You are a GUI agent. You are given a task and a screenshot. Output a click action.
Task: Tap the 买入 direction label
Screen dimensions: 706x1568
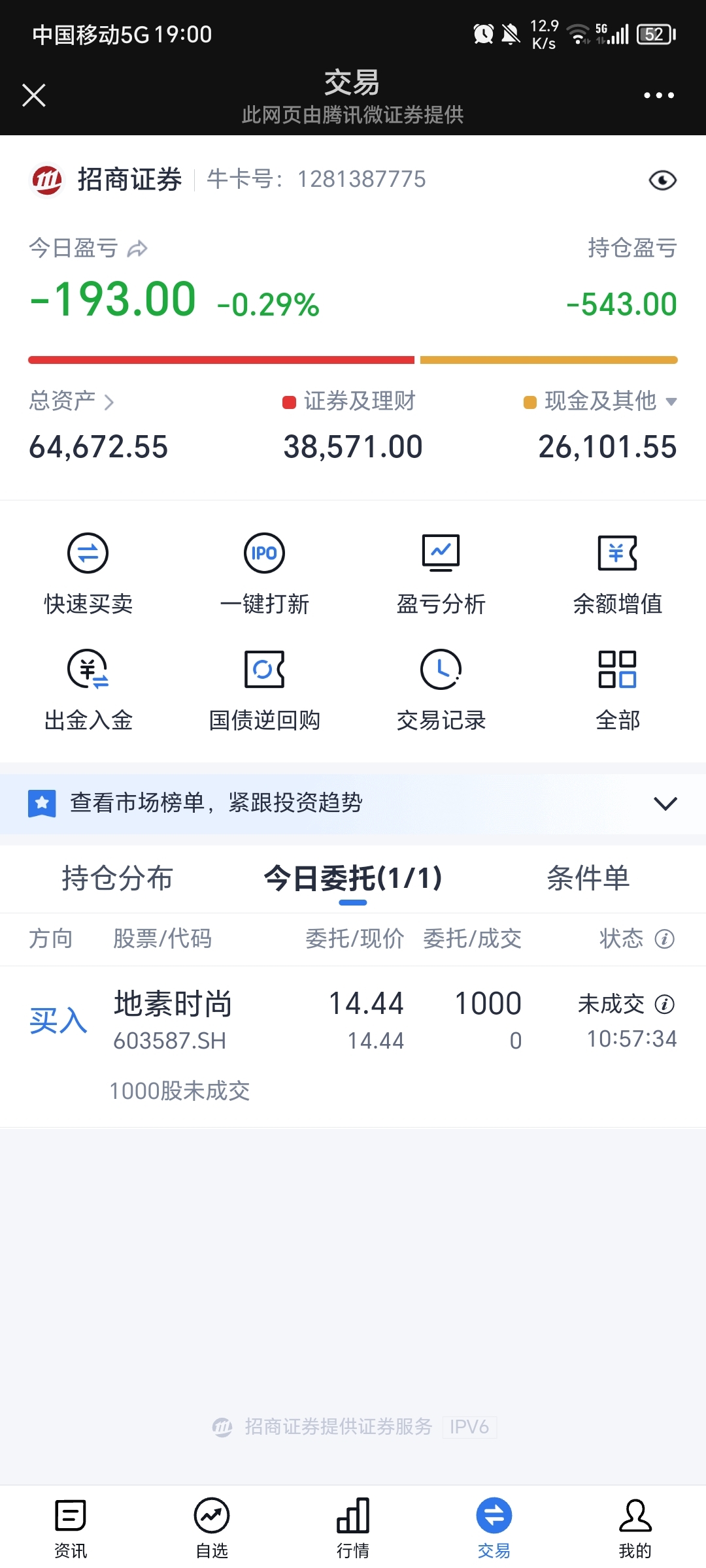[58, 1021]
